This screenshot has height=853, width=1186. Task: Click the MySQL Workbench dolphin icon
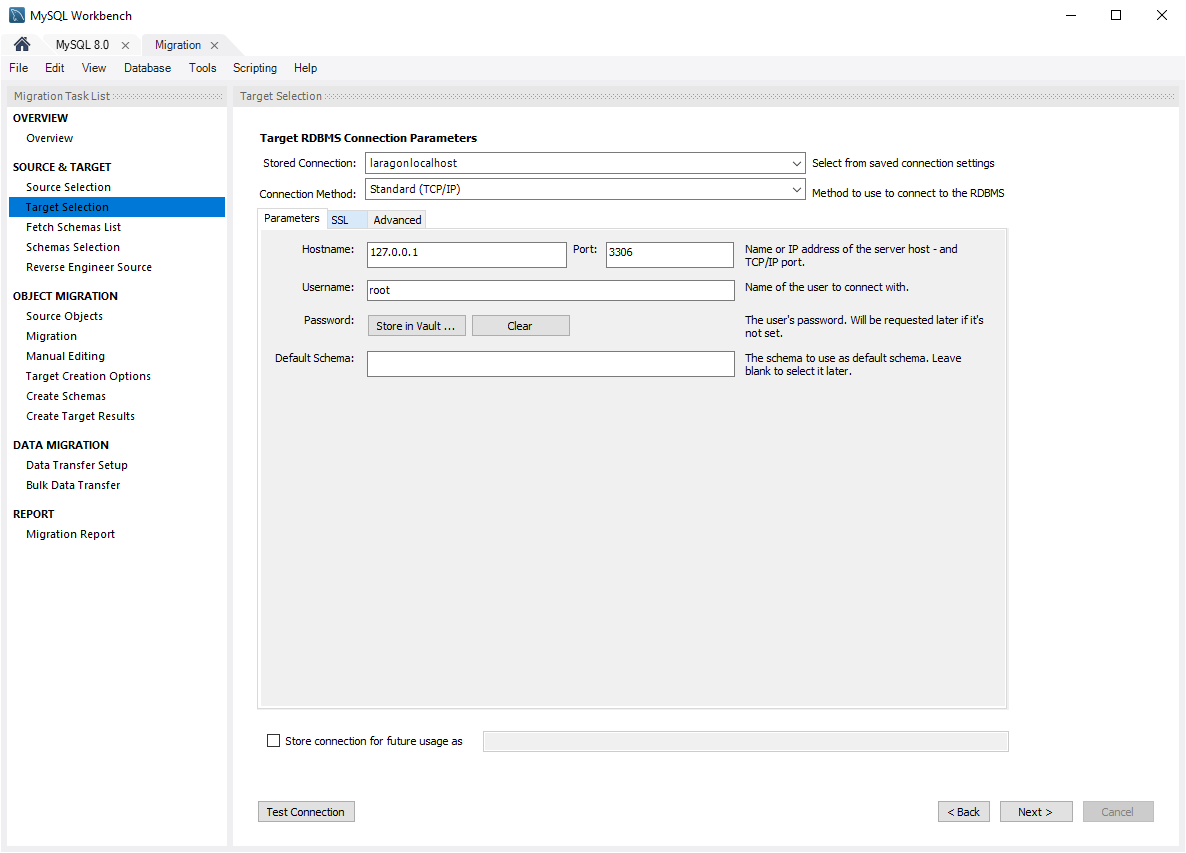tap(17, 15)
